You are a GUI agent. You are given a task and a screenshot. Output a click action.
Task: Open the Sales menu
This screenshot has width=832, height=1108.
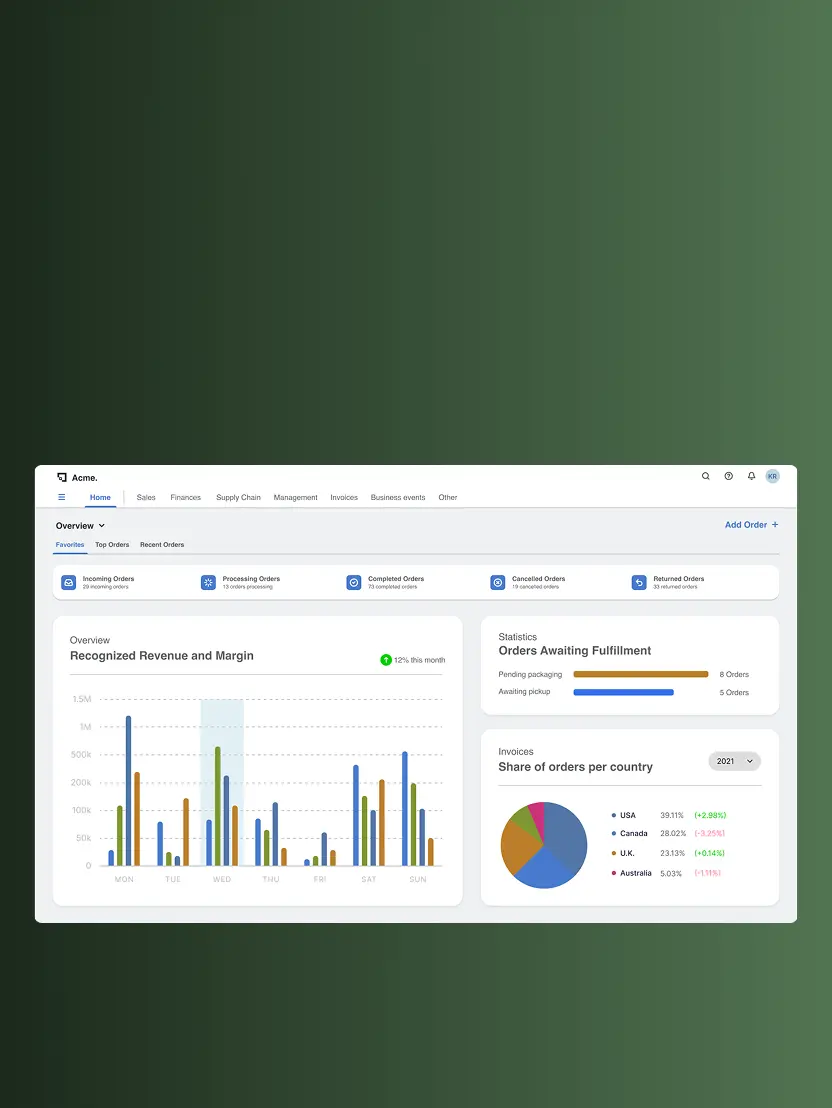[146, 497]
